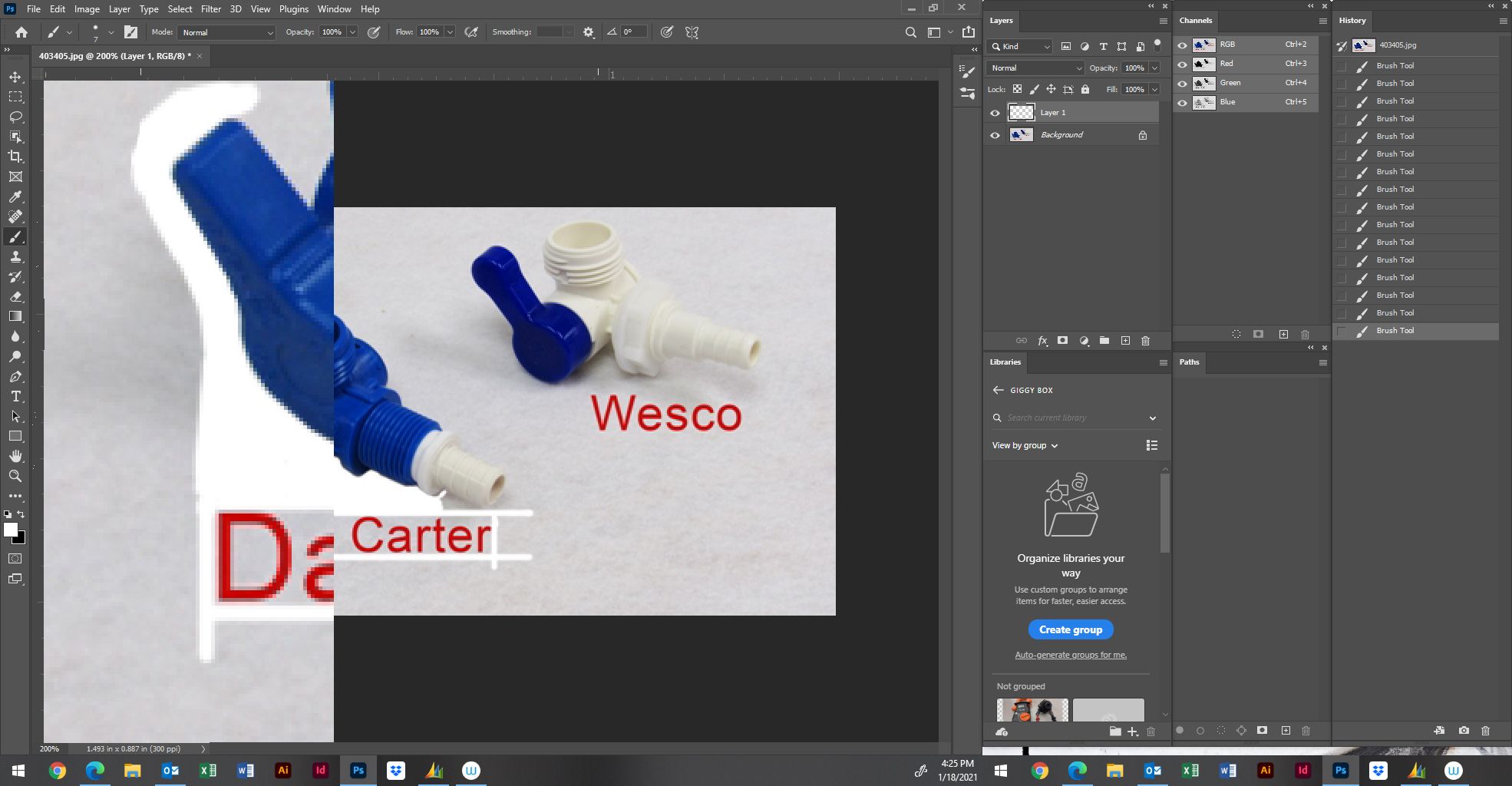The image size is (1512, 786).
Task: Hide the Blue channel
Action: [1182, 101]
